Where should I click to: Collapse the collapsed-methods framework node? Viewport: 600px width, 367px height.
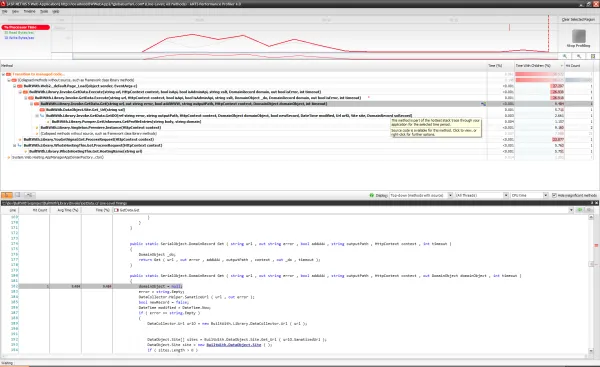click(9, 80)
